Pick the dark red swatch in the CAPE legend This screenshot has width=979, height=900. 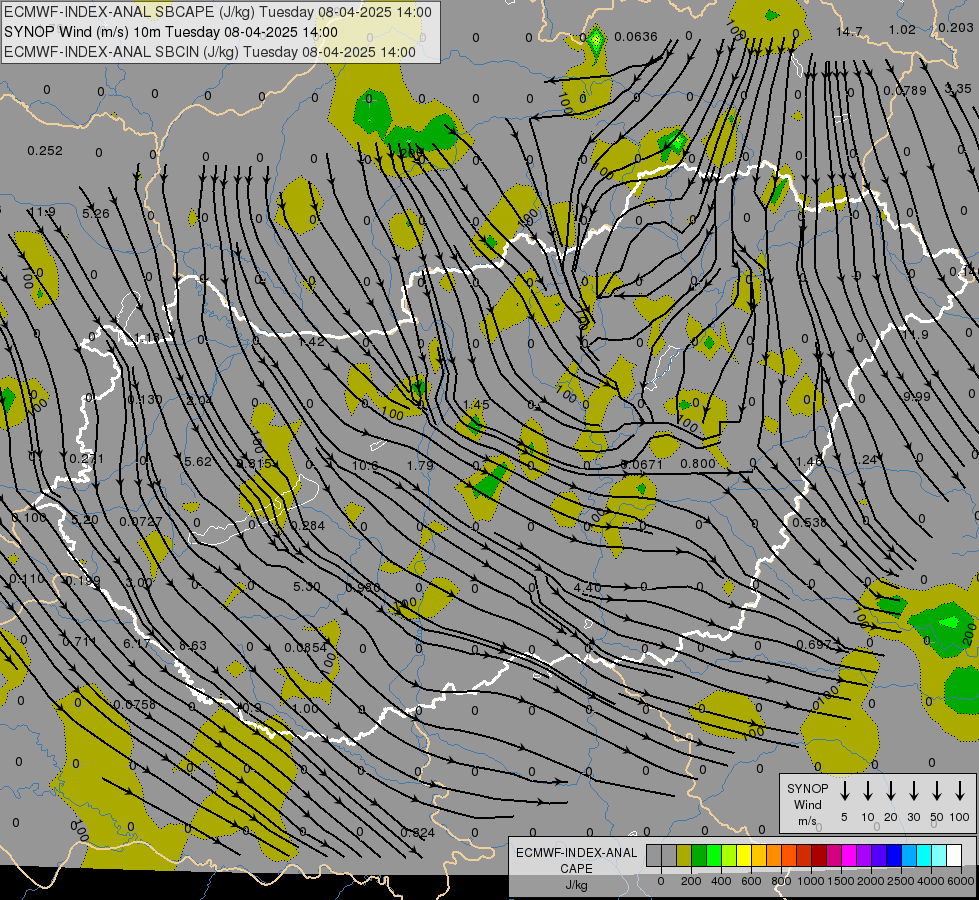coord(819,855)
